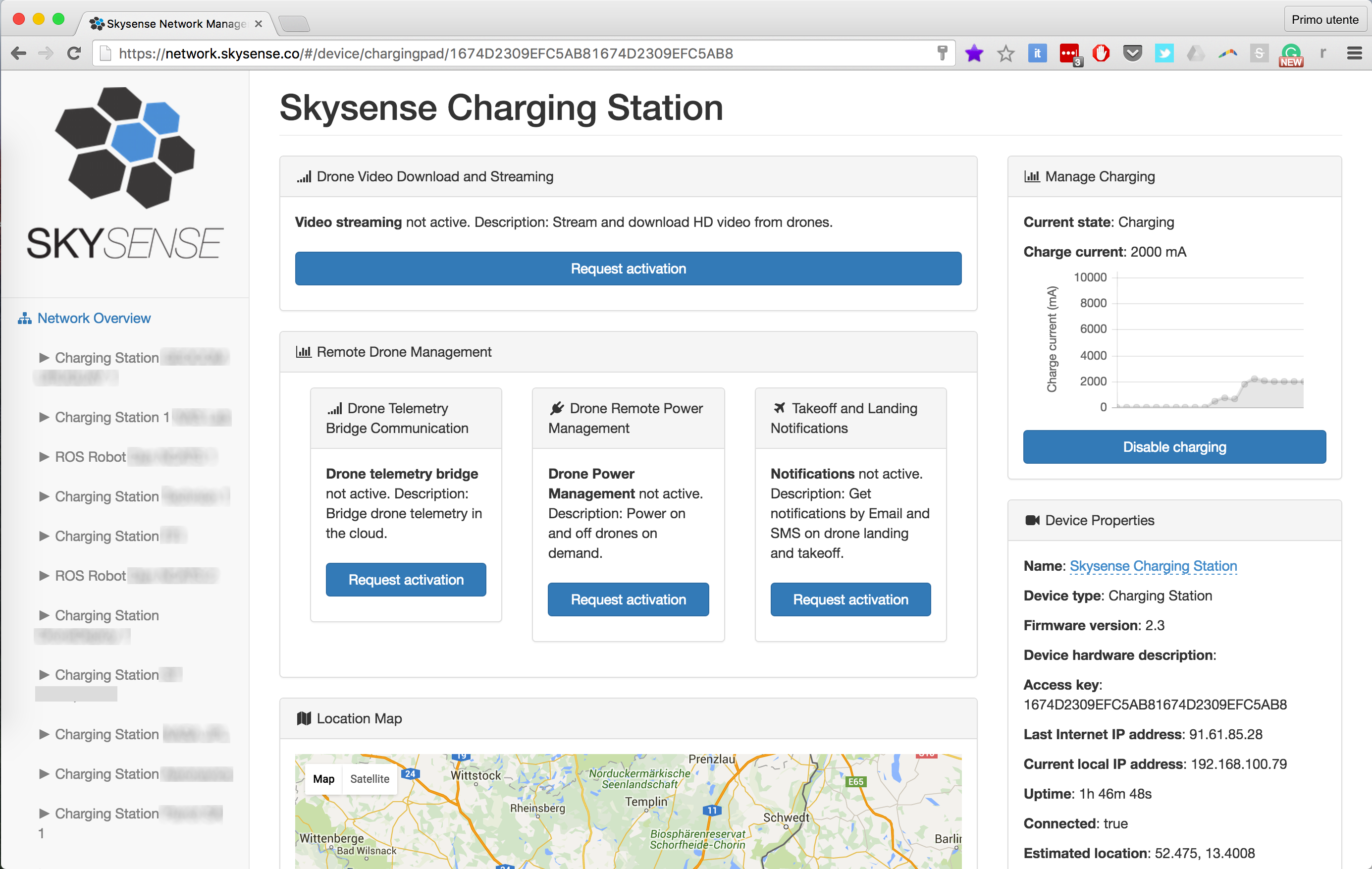Open the LastPass extension
Screen dimensions: 1372x869
[x=1069, y=54]
